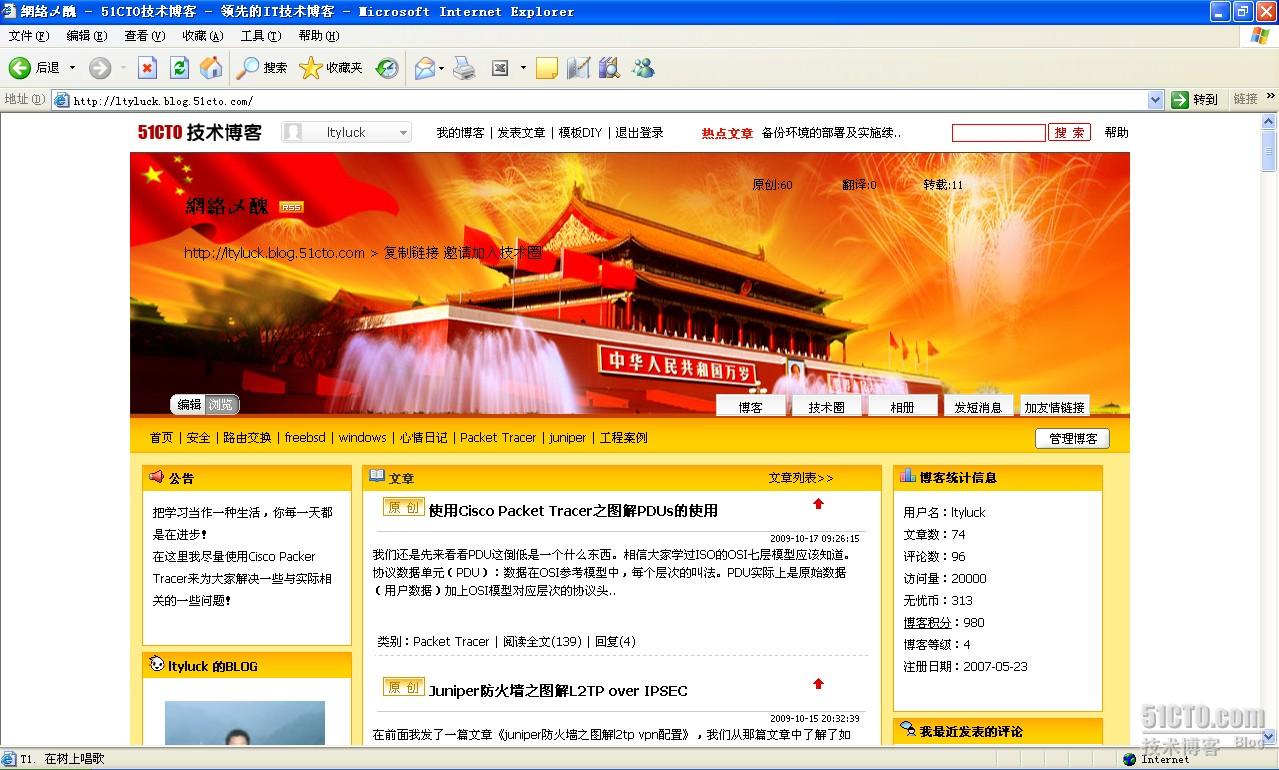Refresh the page with the green arrows icon
The height and width of the screenshot is (770, 1279).
(179, 68)
